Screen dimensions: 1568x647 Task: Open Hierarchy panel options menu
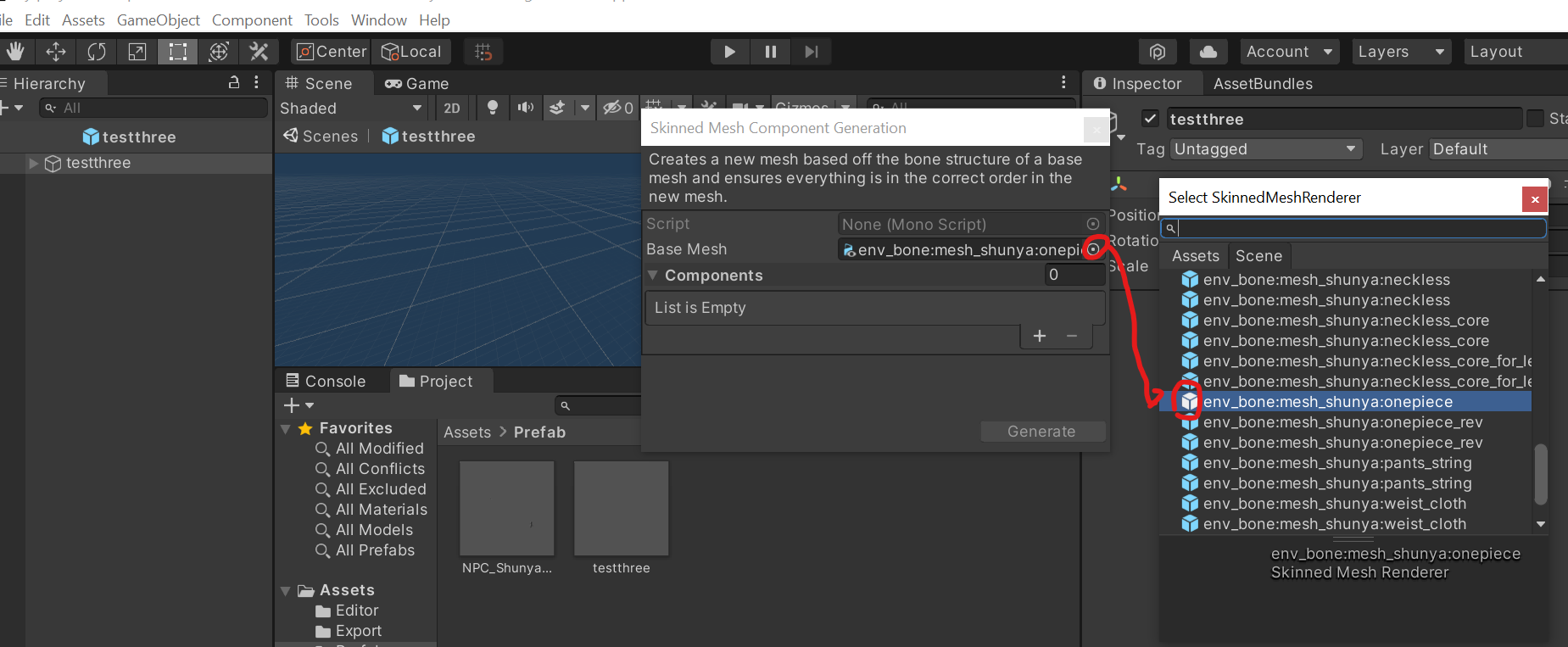pos(256,82)
